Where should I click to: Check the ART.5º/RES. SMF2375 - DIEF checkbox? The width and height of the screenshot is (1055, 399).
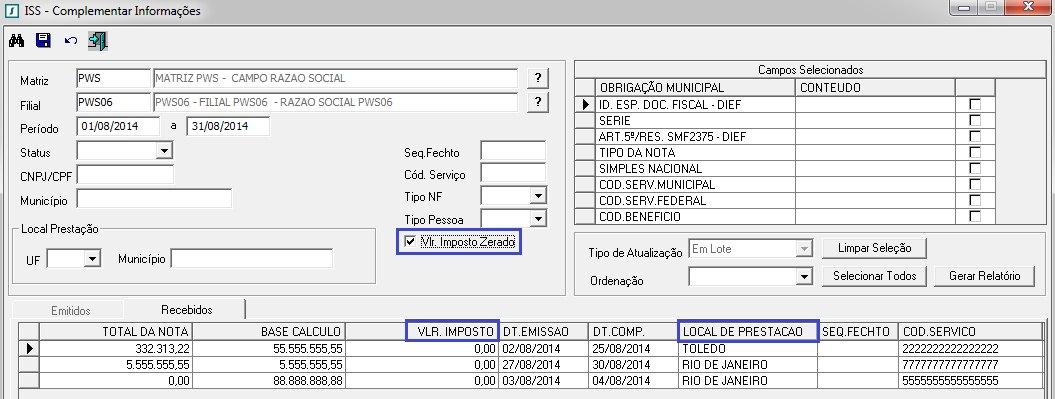point(974,137)
